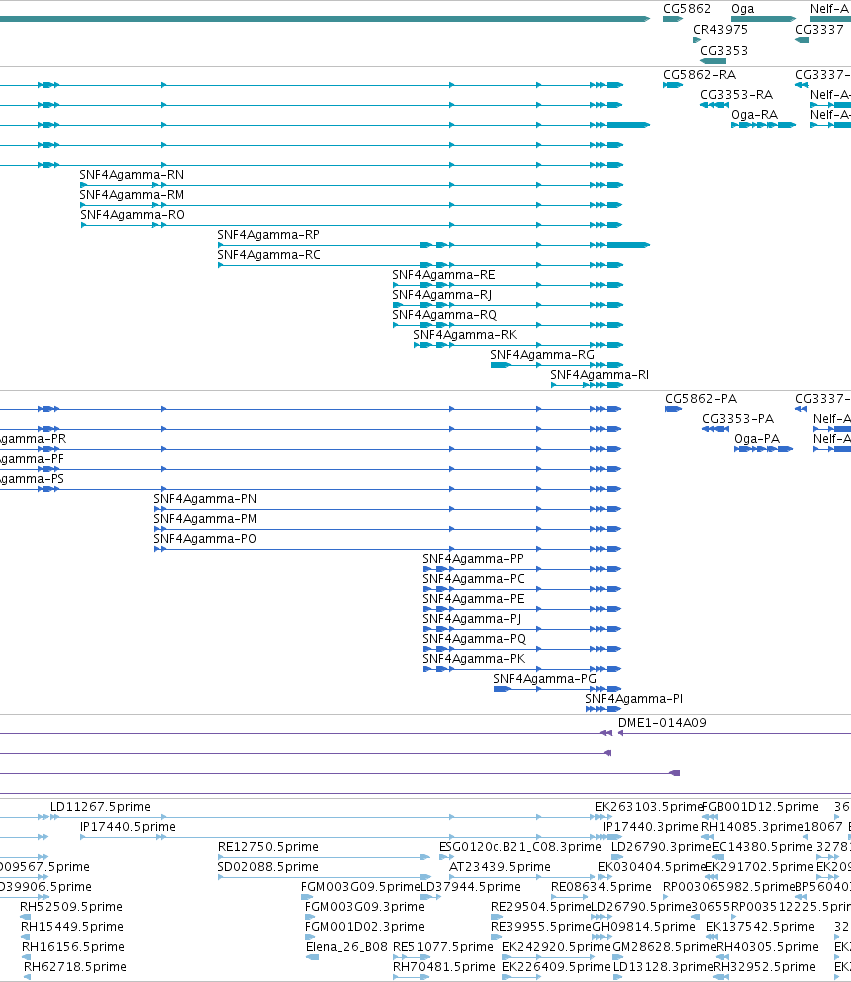Click transcript SNF4Agamma-RI

click(x=600, y=375)
